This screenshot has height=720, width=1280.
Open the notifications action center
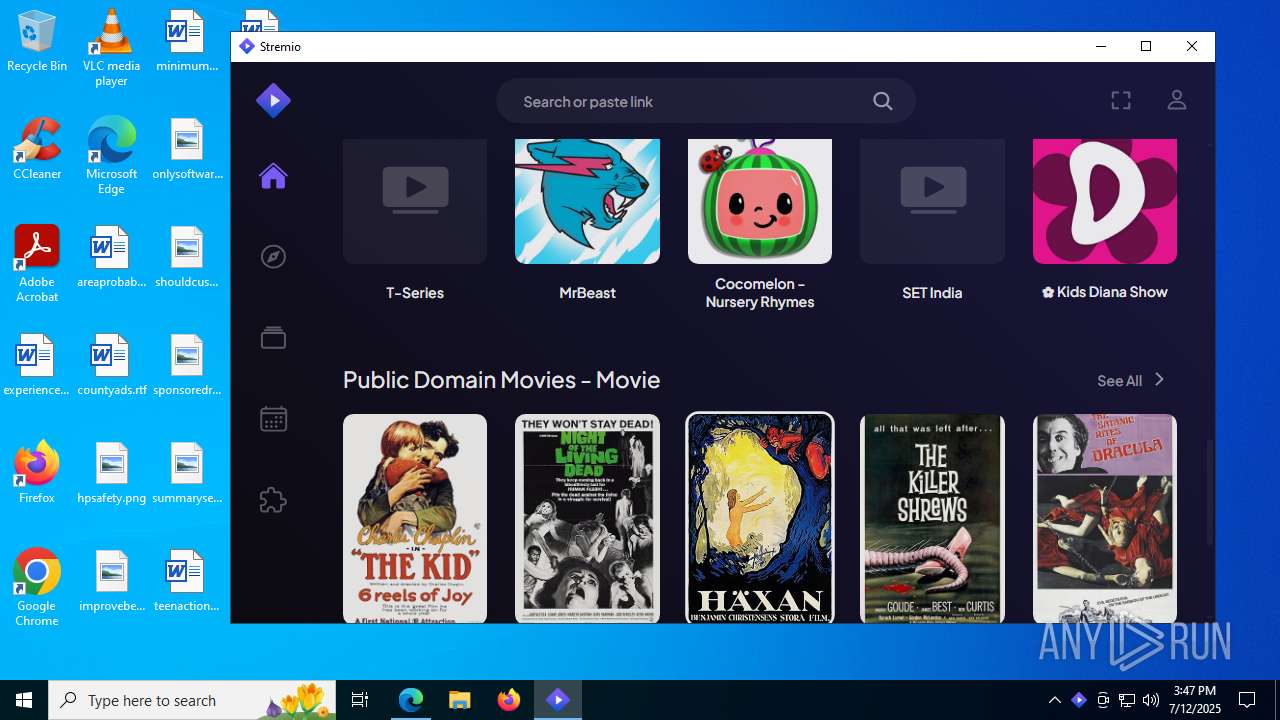pos(1247,700)
